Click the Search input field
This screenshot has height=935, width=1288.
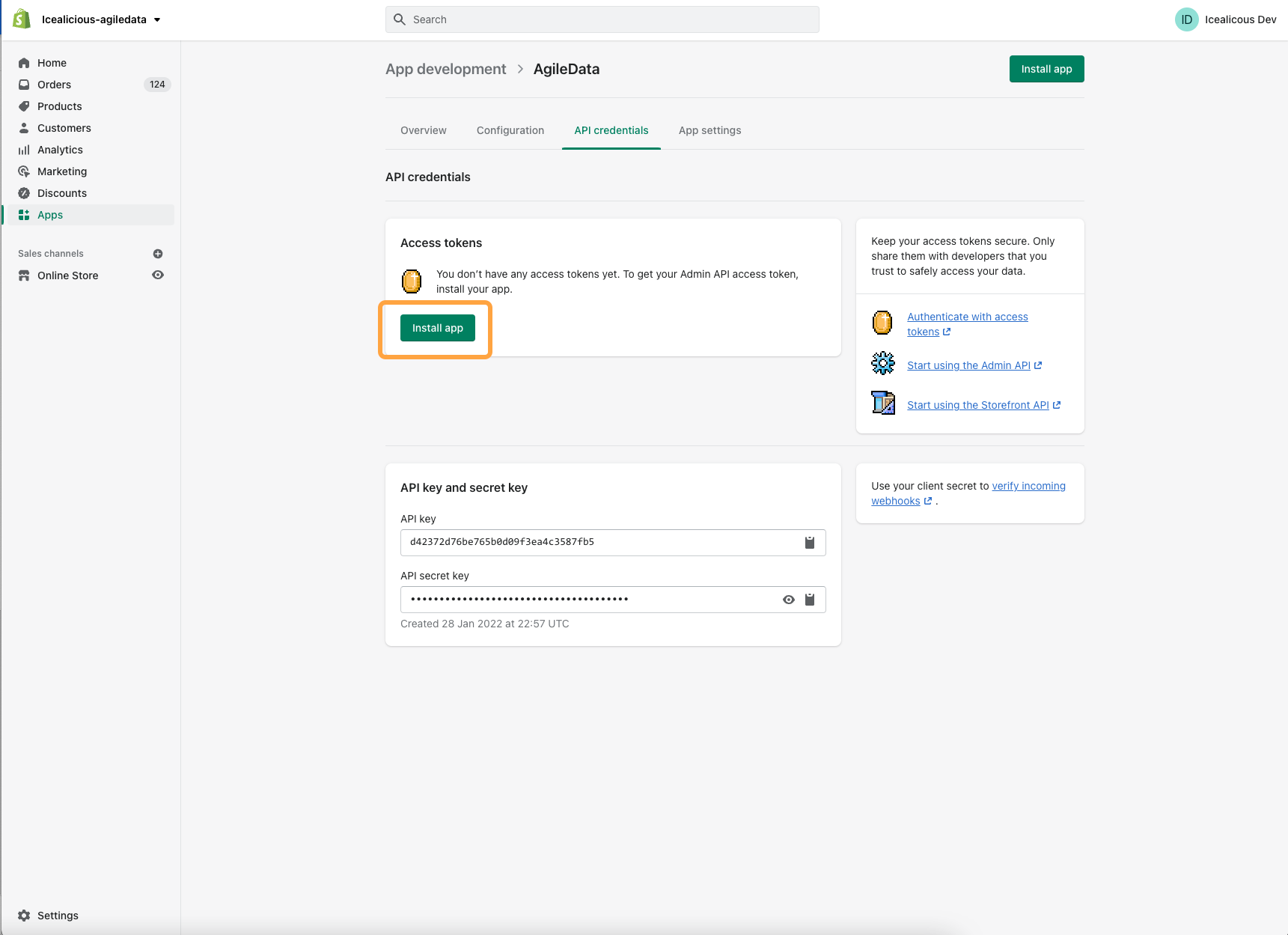click(602, 19)
